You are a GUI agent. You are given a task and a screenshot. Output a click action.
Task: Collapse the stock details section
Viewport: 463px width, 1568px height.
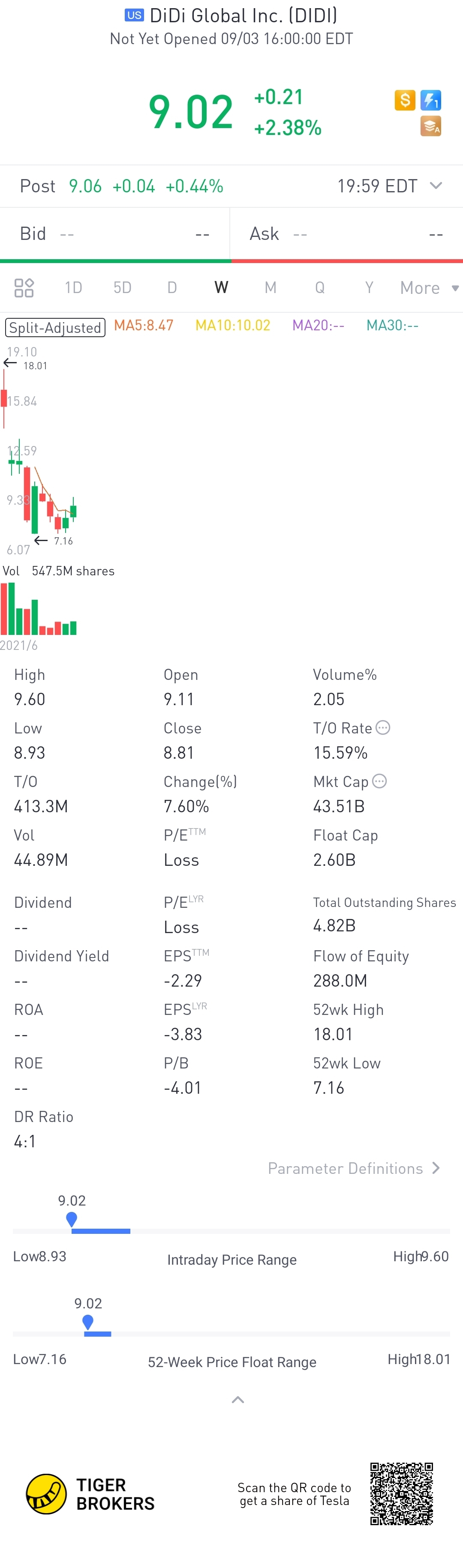pos(238,1400)
